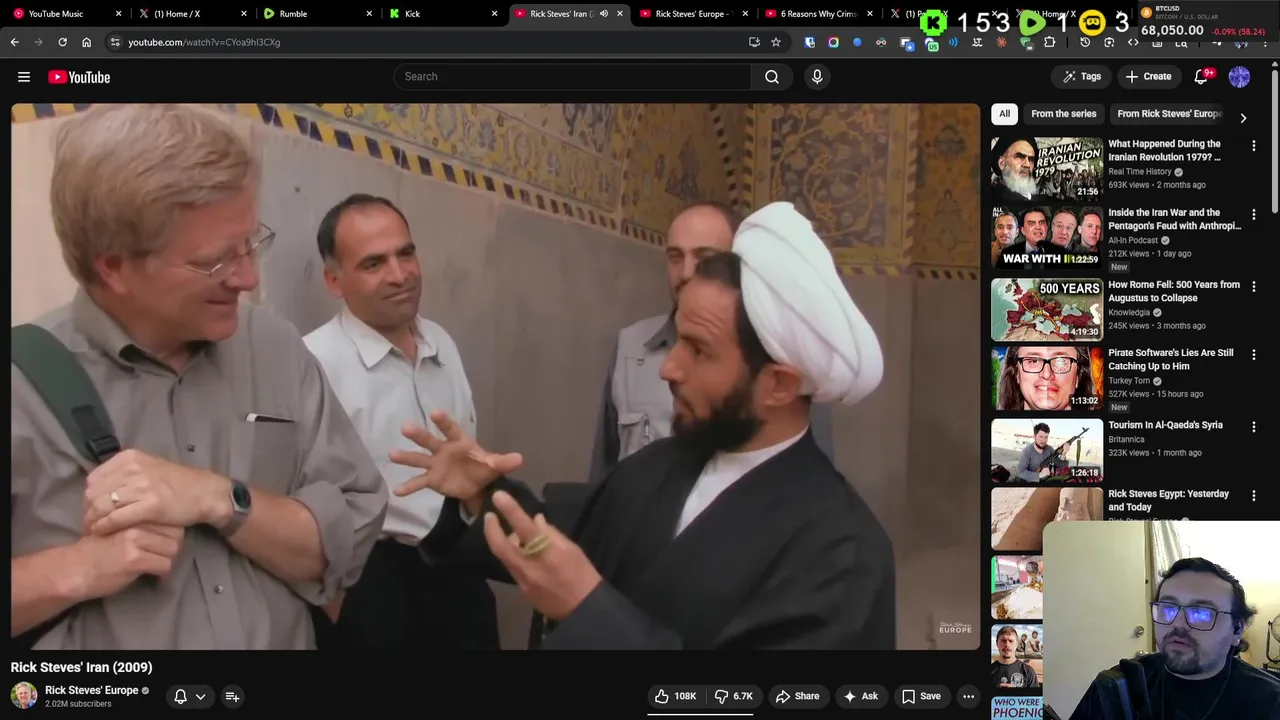Screen dimensions: 1280x720
Task: Bookmark this page with star icon
Action: pyautogui.click(x=776, y=42)
